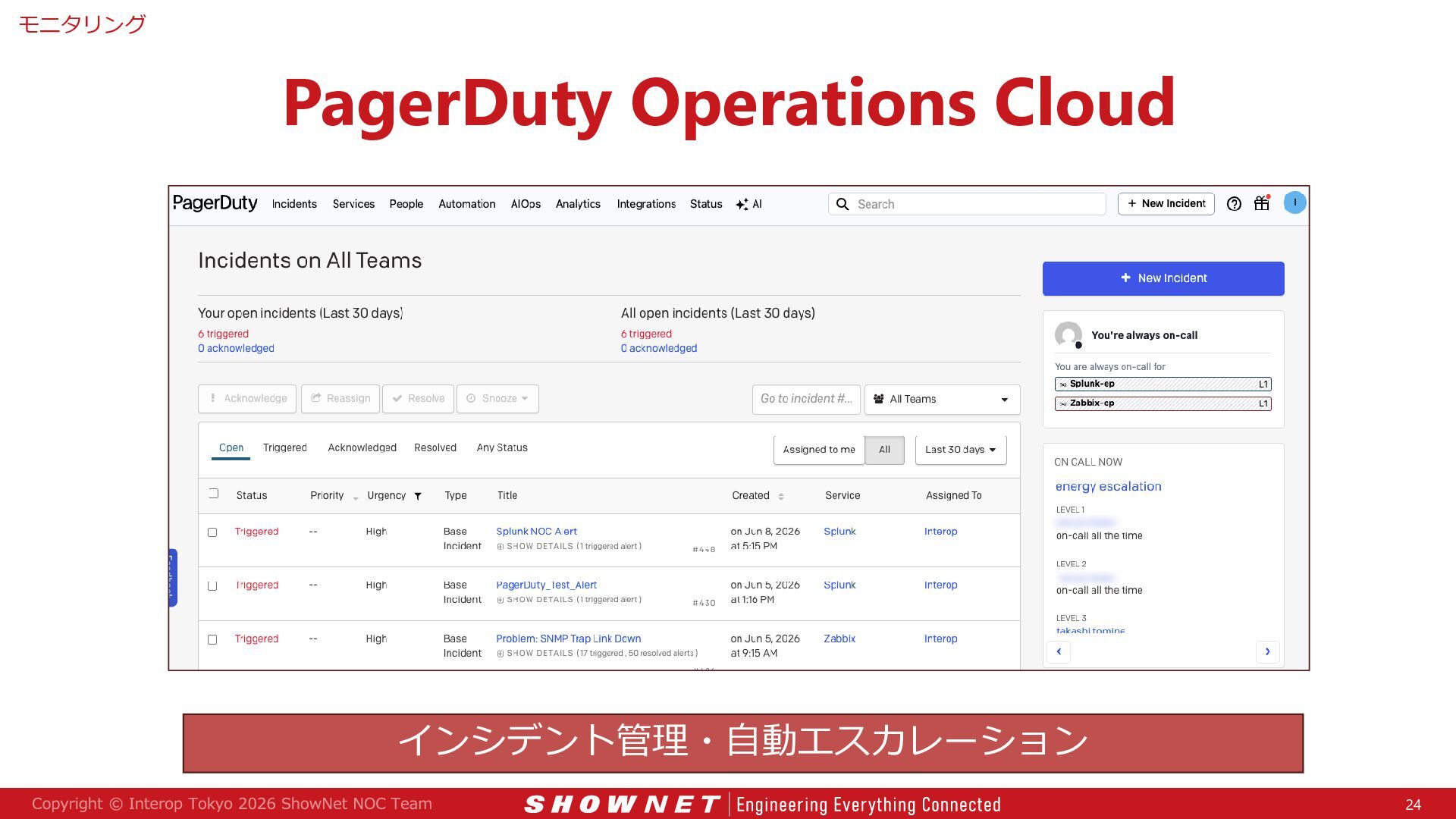Image resolution: width=1456 pixels, height=819 pixels.
Task: Click the search magnifier icon
Action: pyautogui.click(x=843, y=204)
